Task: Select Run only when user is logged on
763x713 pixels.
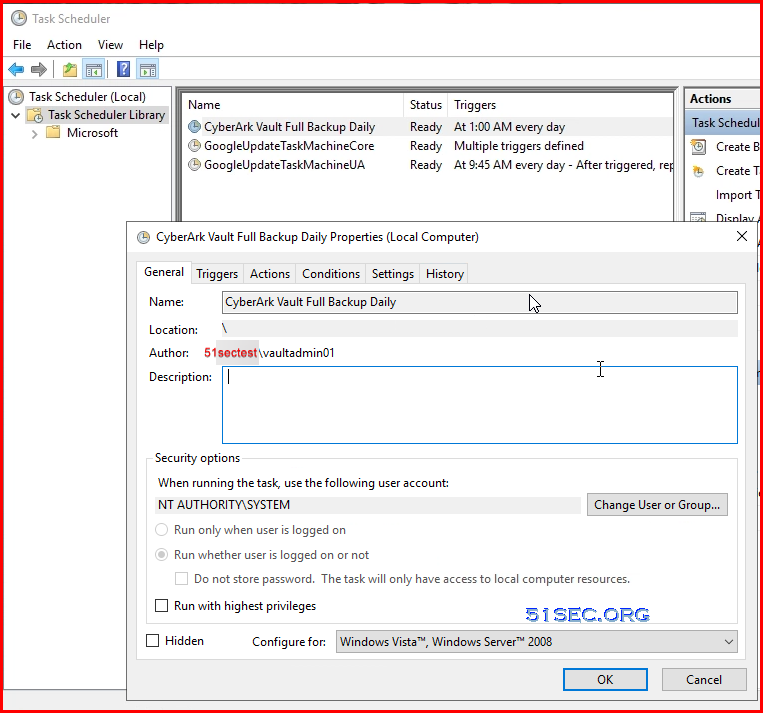Action: [162, 530]
